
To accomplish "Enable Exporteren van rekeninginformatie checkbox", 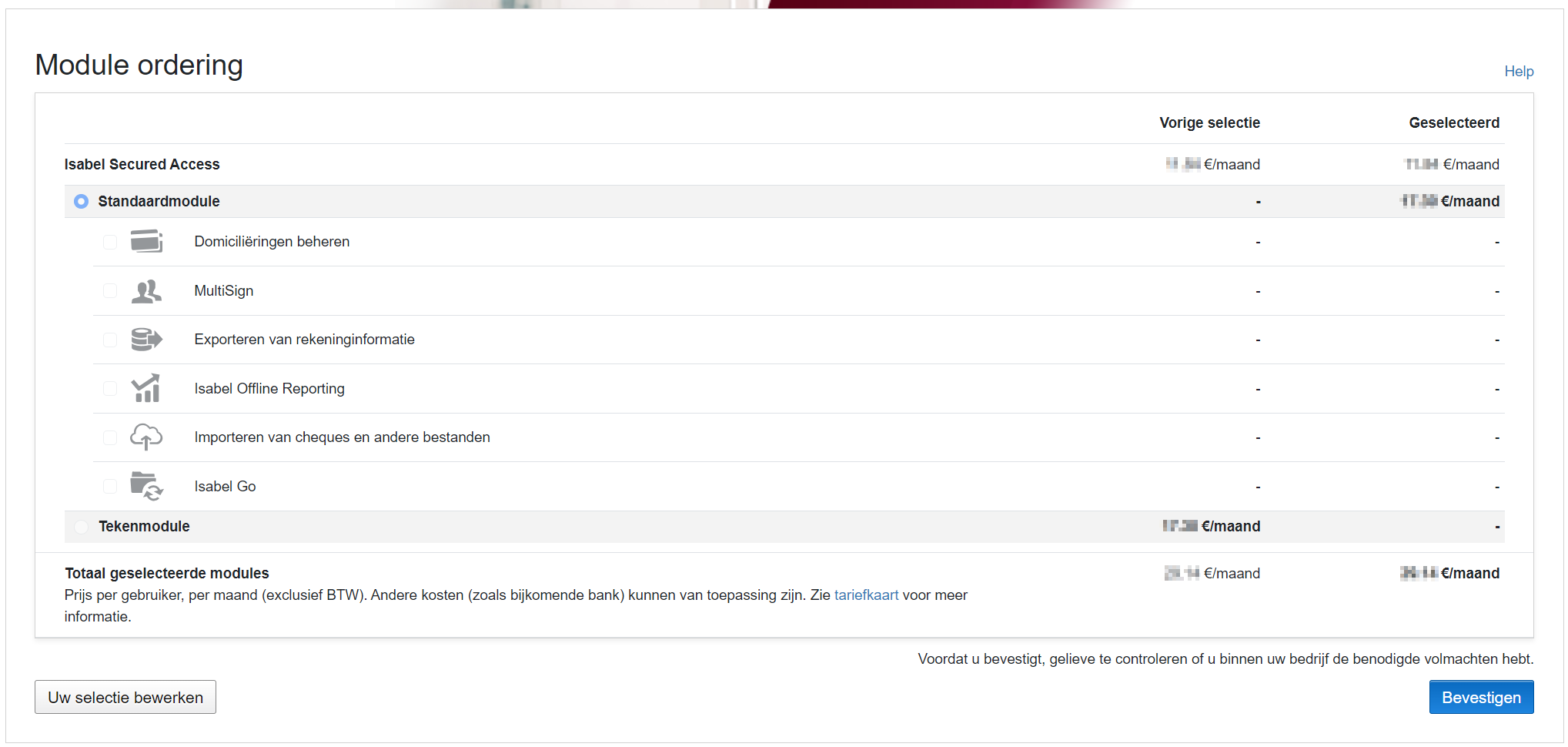I will click(x=110, y=340).
